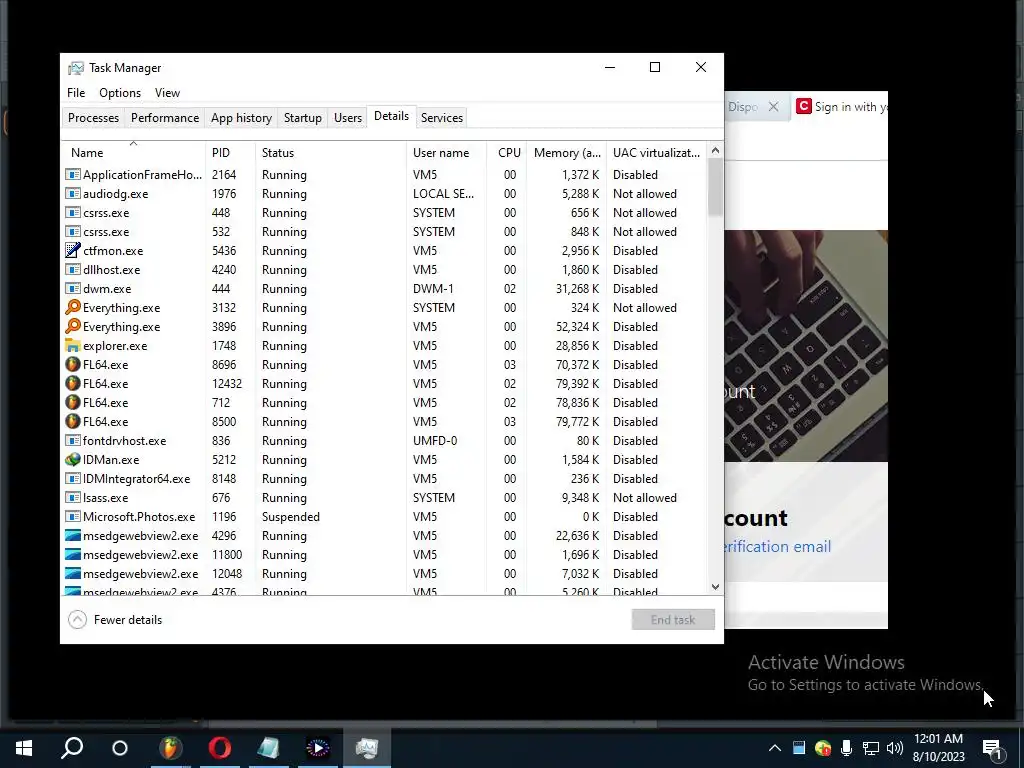Image resolution: width=1024 pixels, height=768 pixels.
Task: Open taskbar Search magnifier
Action: click(x=72, y=748)
